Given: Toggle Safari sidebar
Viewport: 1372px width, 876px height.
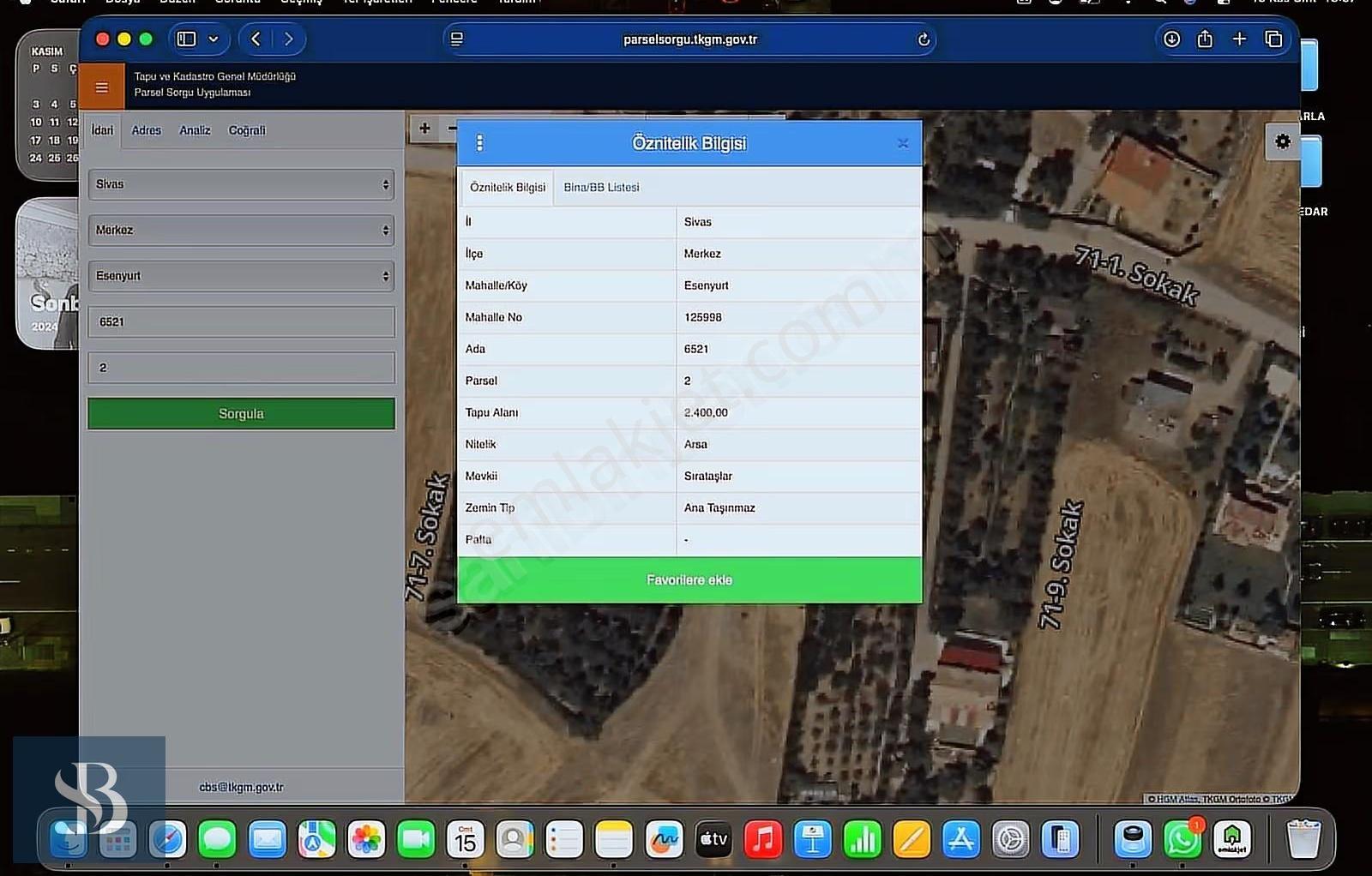Looking at the screenshot, I should [x=186, y=39].
